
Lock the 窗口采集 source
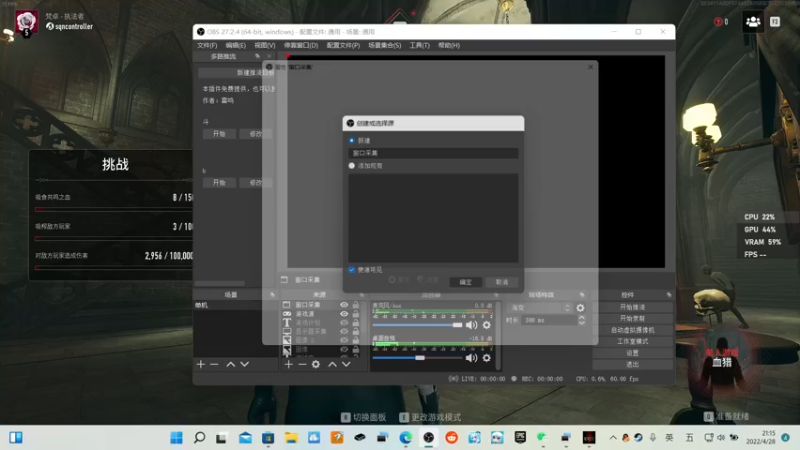click(356, 305)
